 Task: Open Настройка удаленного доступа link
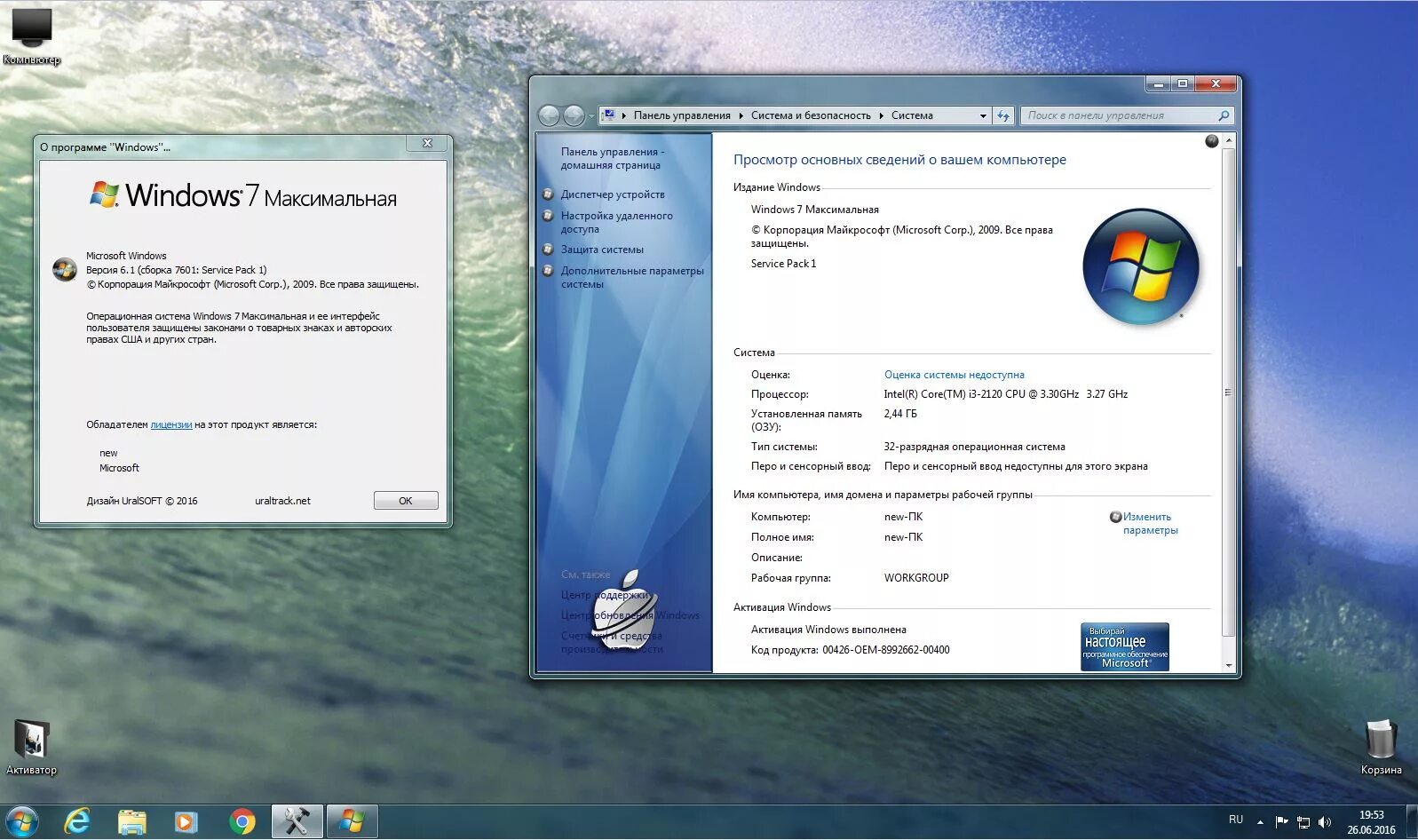(x=616, y=222)
